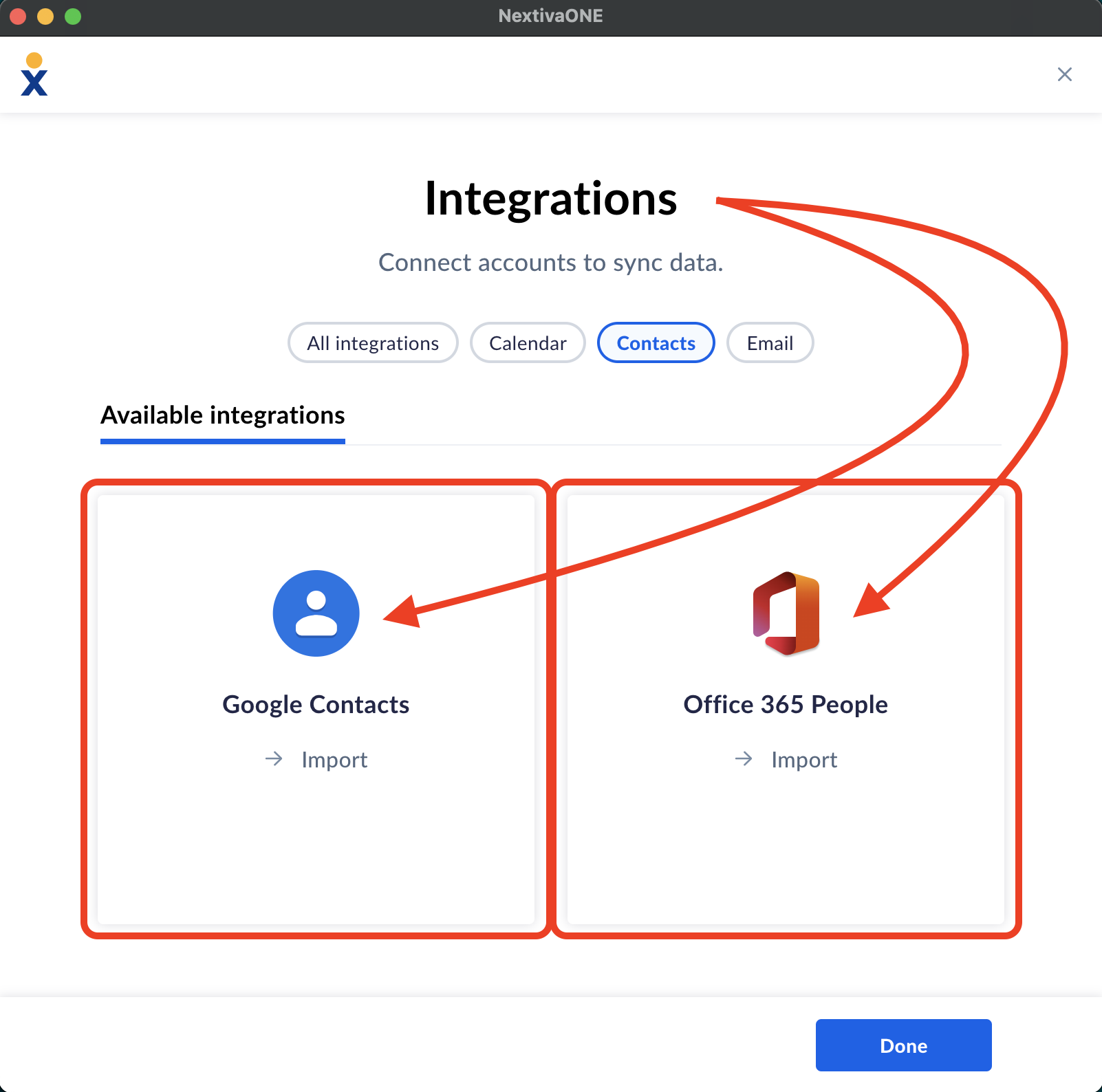Switch to the Calendar filter
1102x1092 pixels.
click(528, 342)
